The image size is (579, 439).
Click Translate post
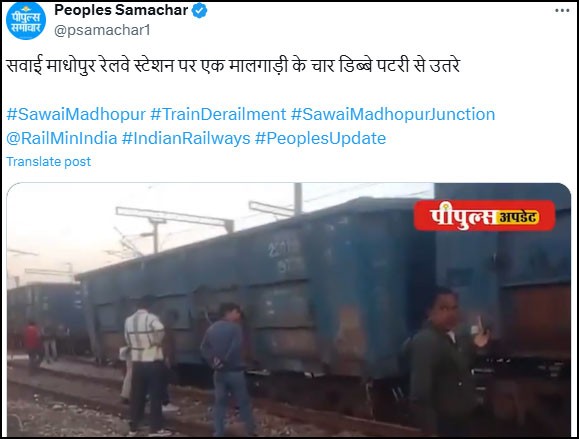coord(49,162)
